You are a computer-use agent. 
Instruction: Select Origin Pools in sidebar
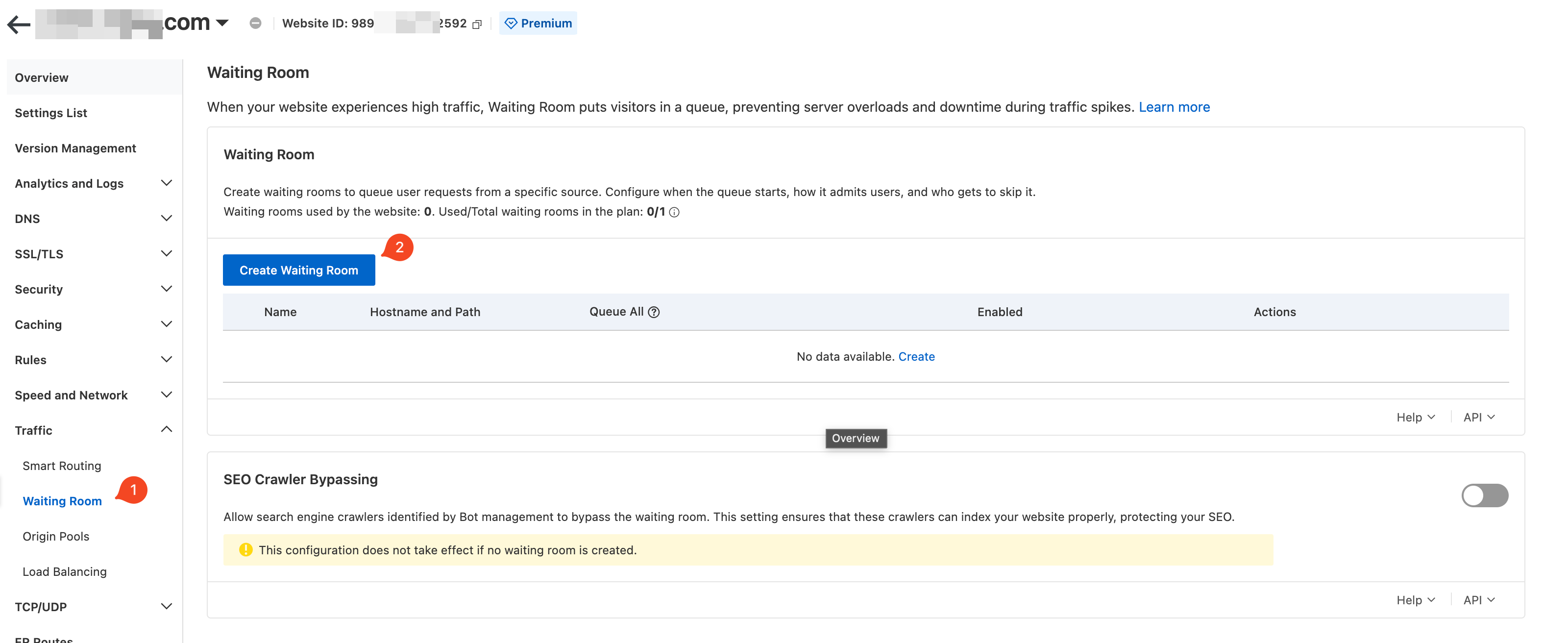[x=56, y=537]
